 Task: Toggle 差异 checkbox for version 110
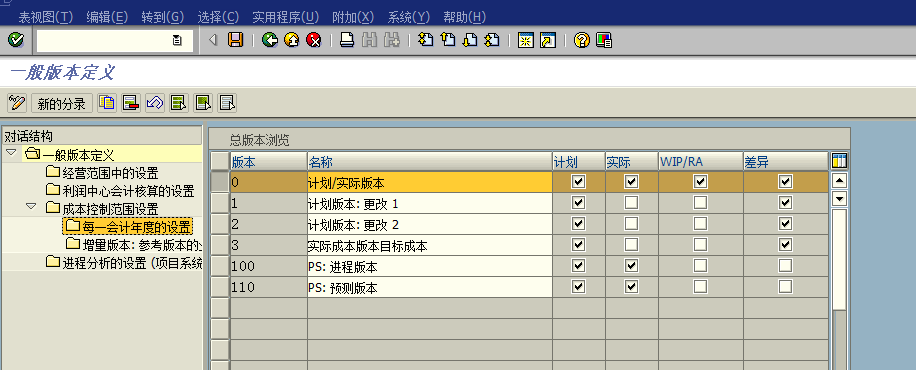pos(785,286)
